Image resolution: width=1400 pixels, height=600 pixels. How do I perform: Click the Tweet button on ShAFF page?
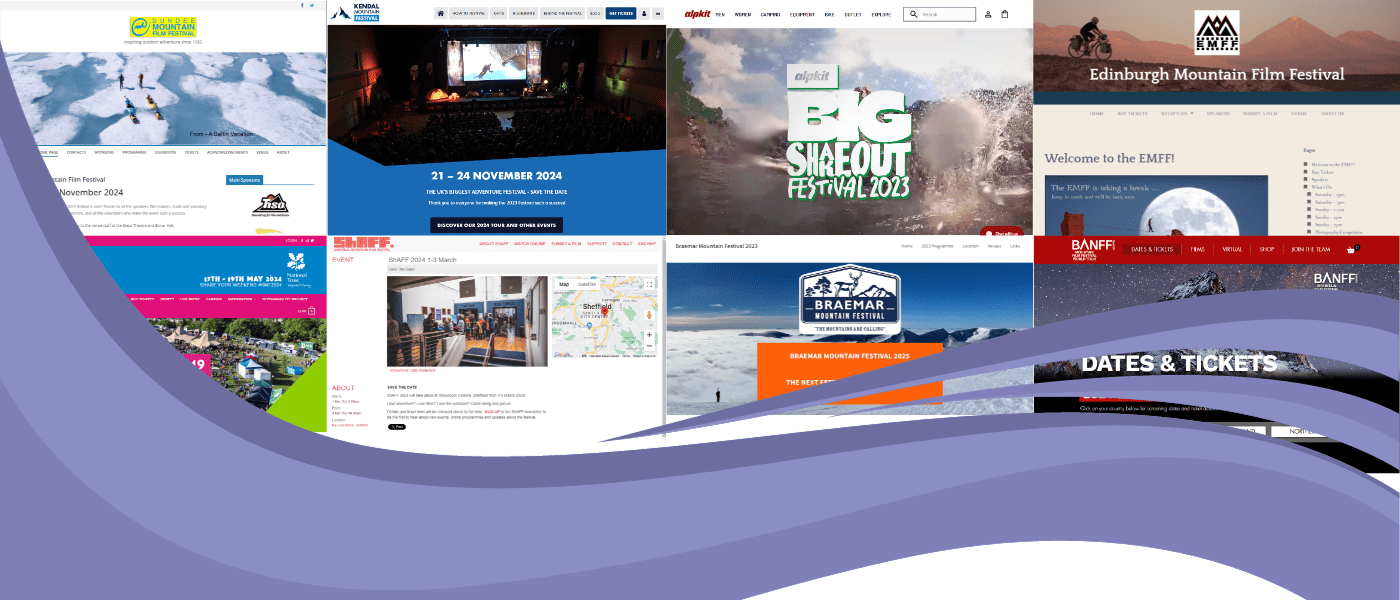pos(397,426)
